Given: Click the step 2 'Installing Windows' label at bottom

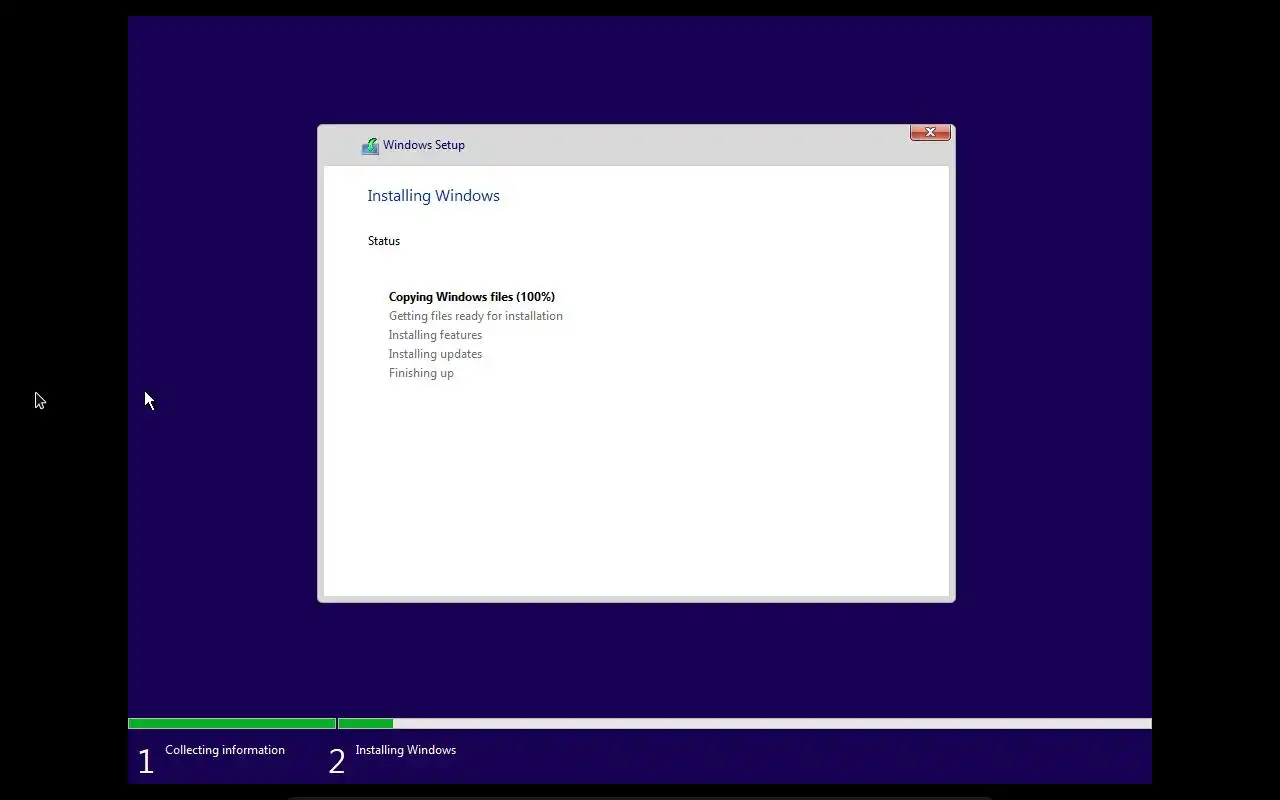Looking at the screenshot, I should click(406, 750).
